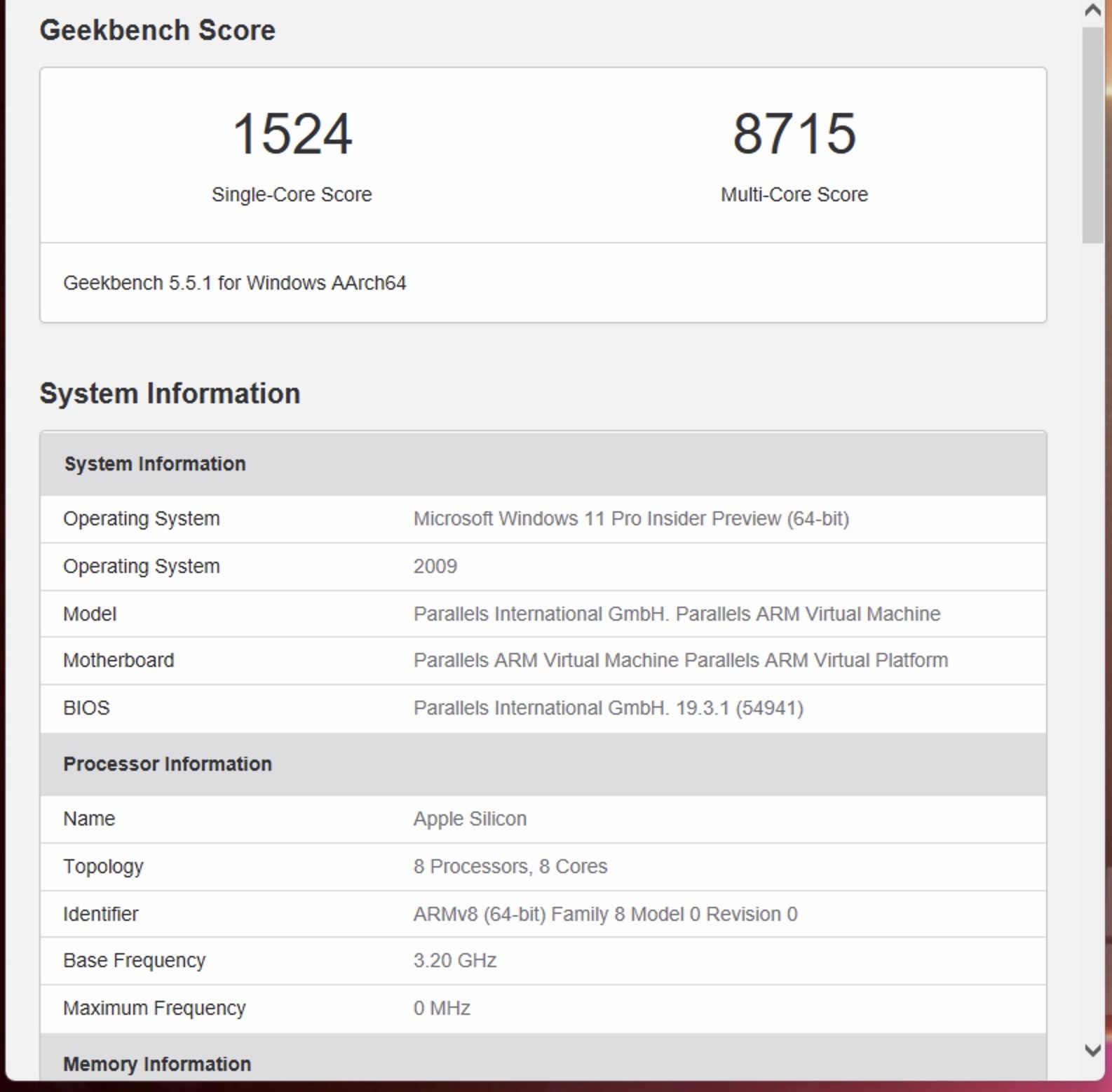This screenshot has height=1092, width=1112.
Task: Click the processor Name row label
Action: [89, 818]
